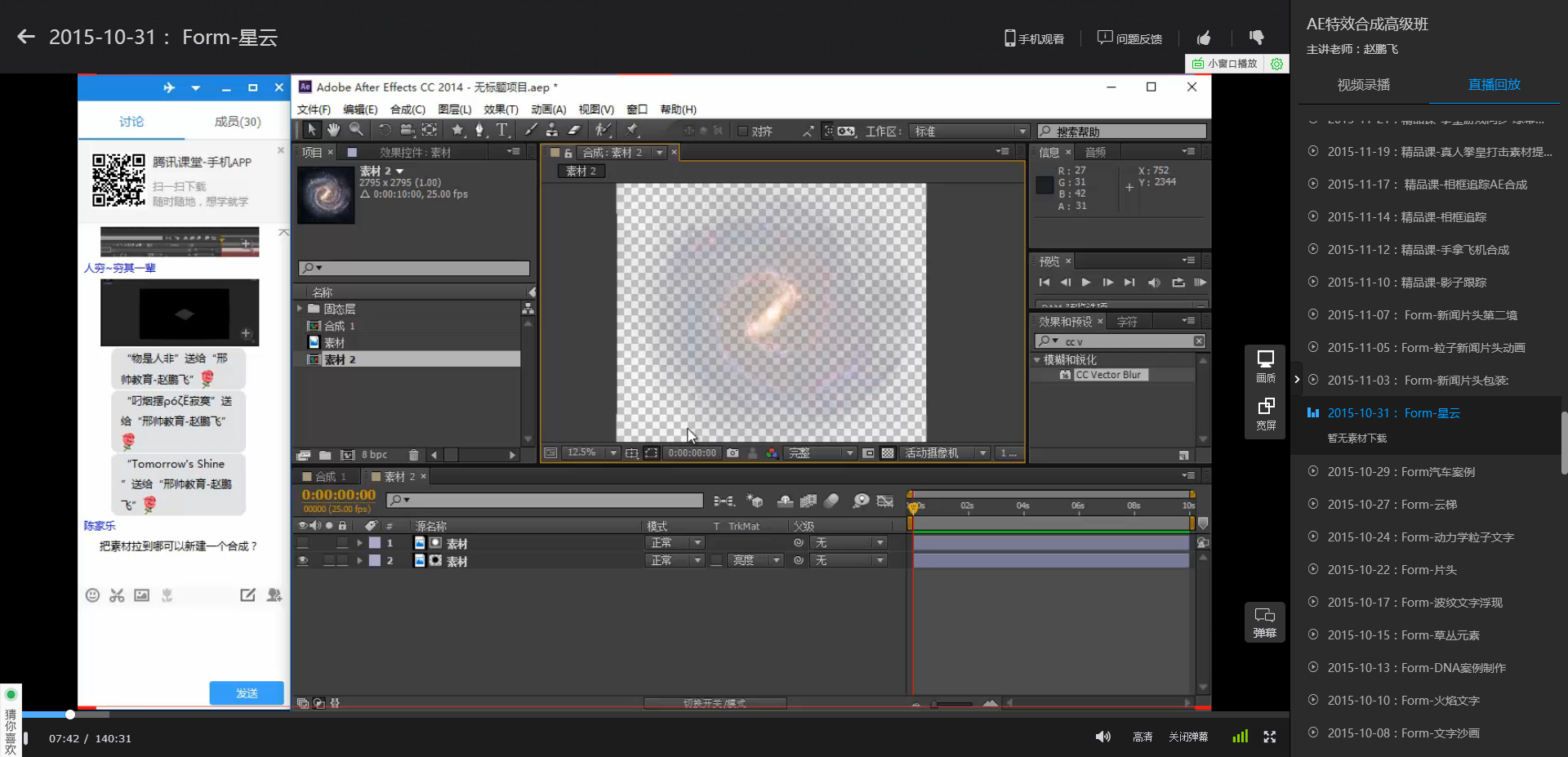Enable draft 3D icon in timeline
1568x757 pixels.
(x=755, y=501)
